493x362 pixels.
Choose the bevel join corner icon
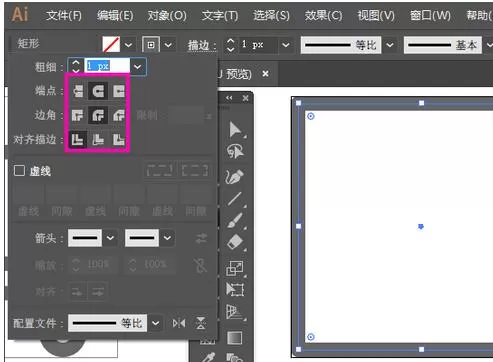pyautogui.click(x=118, y=115)
